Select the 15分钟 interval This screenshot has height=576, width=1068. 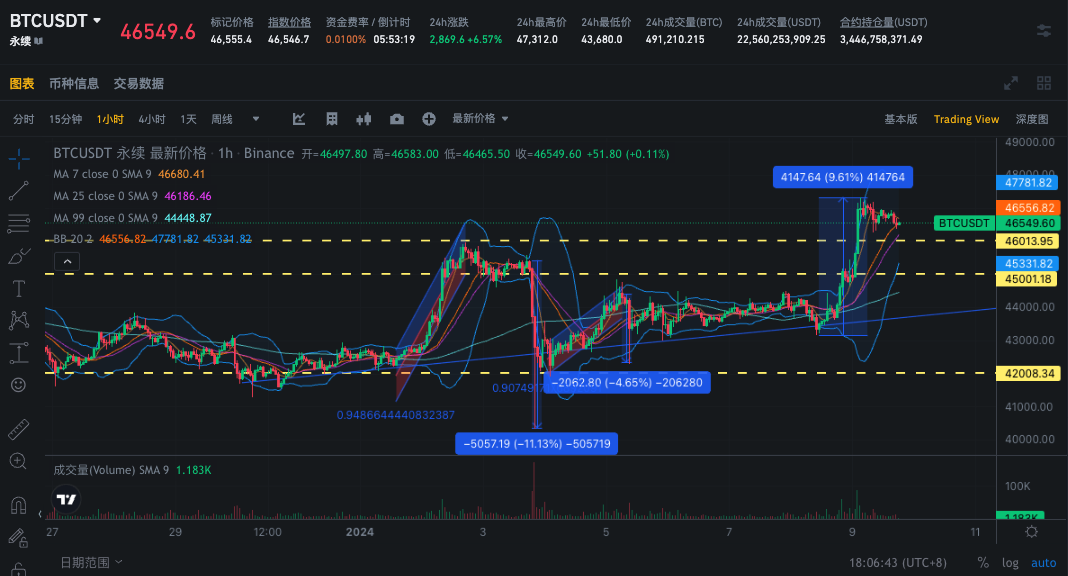[x=65, y=119]
